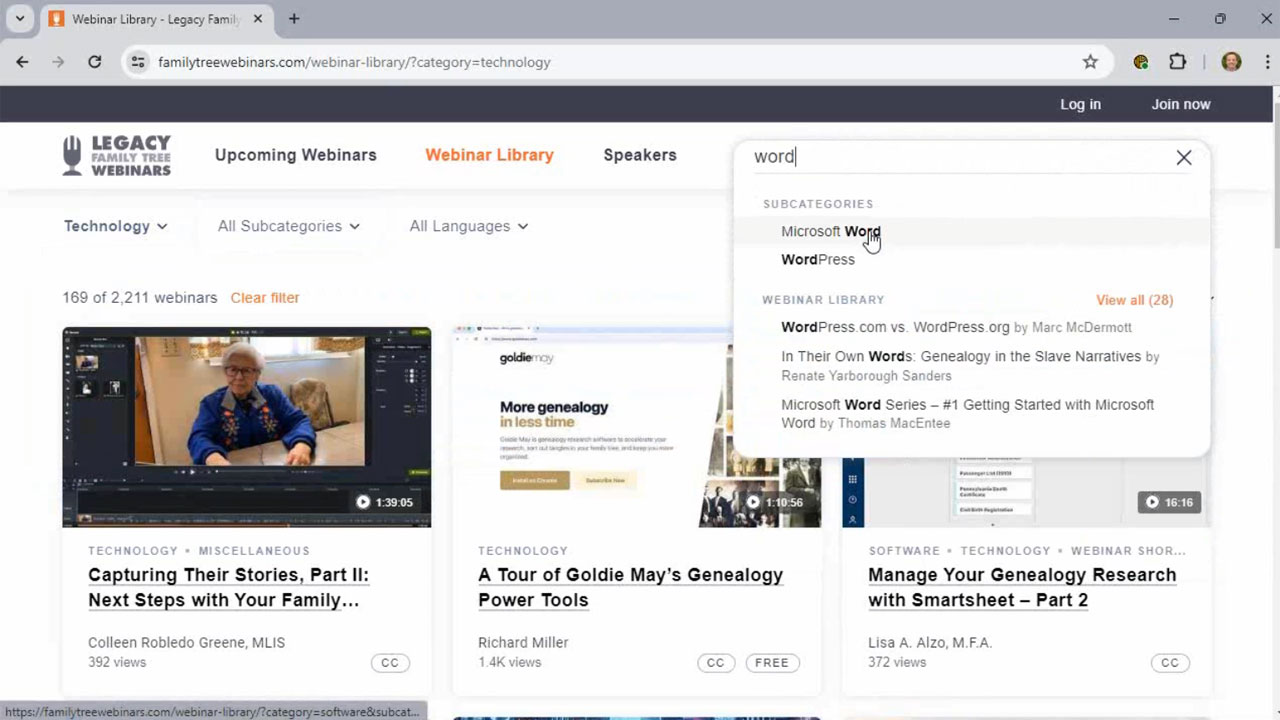Open the browser extensions puzzle icon
1280x720 pixels.
coord(1178,61)
